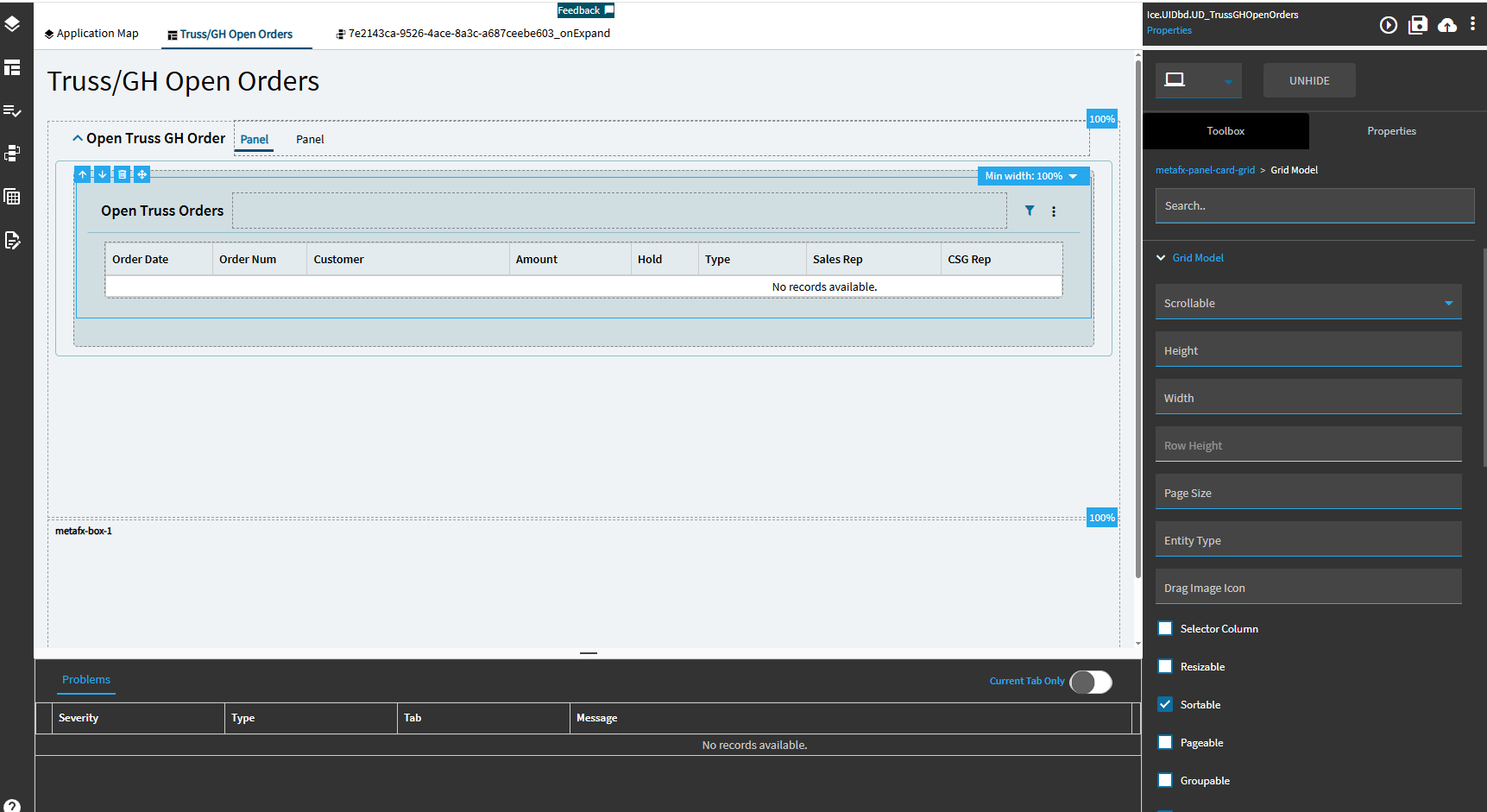
Task: Go to metafx-panel-card-grid breadcrumb
Action: pos(1205,170)
